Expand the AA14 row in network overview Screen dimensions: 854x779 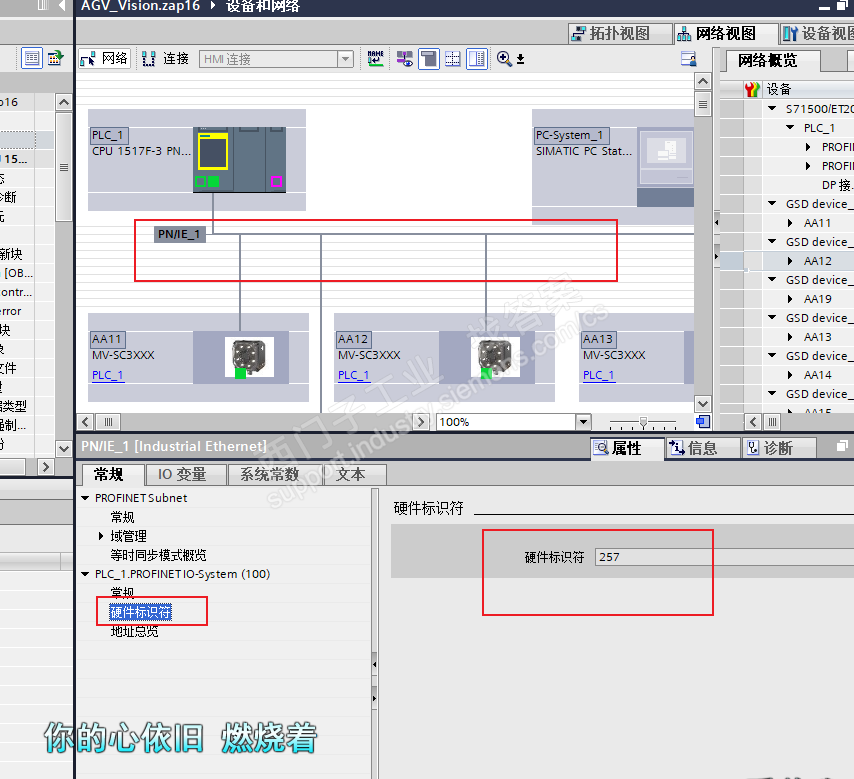point(790,375)
